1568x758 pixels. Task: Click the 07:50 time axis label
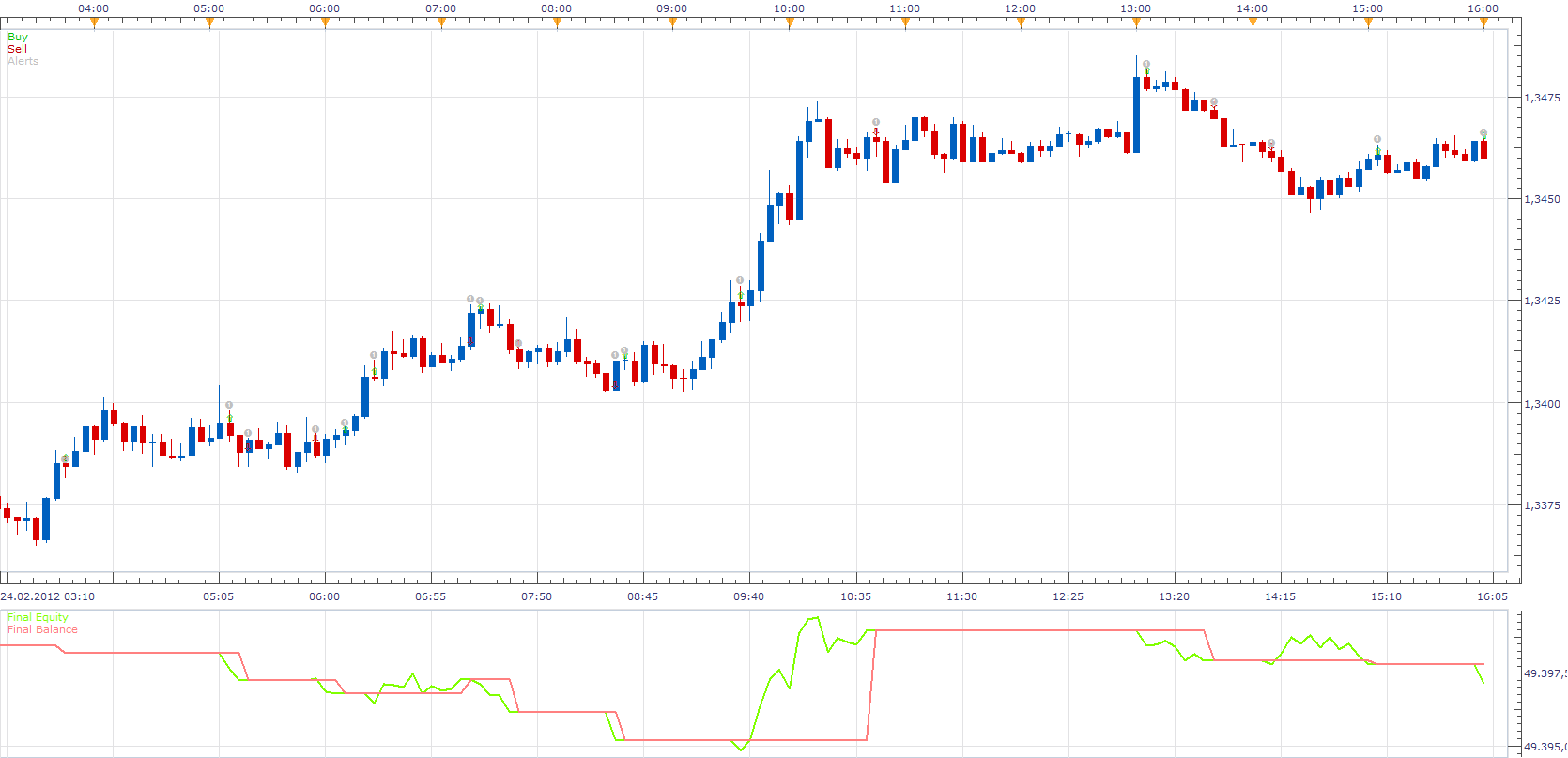[537, 596]
